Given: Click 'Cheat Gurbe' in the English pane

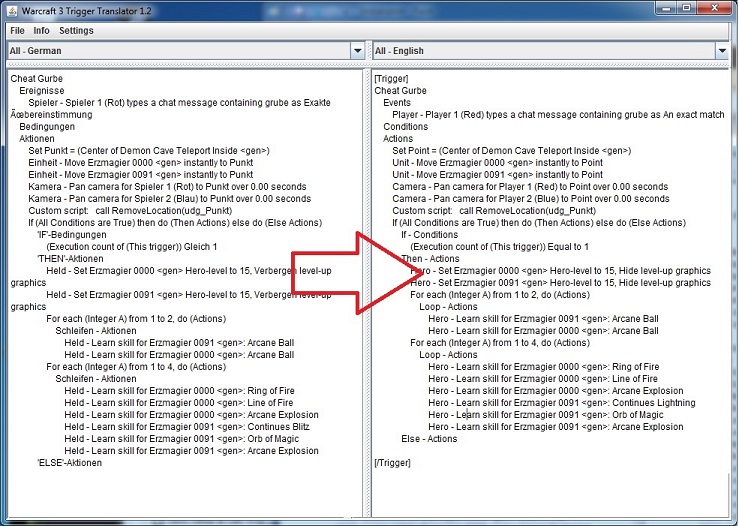Looking at the screenshot, I should (x=401, y=90).
